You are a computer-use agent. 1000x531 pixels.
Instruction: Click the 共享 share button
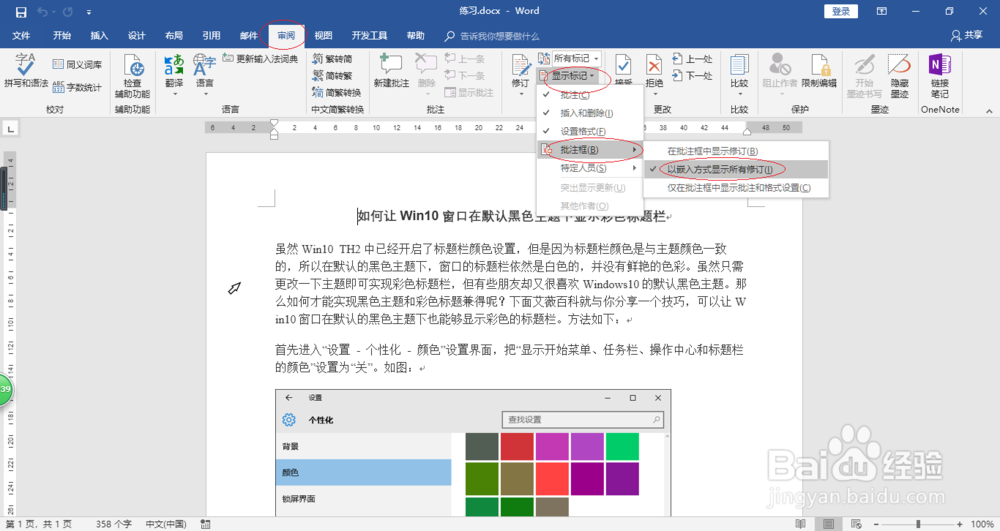(967, 36)
